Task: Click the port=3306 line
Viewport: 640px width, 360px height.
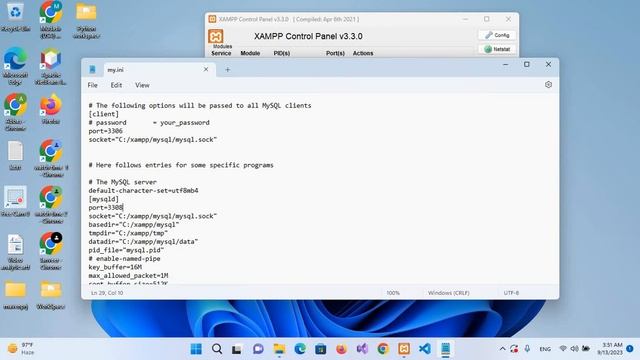Action: [x=105, y=131]
